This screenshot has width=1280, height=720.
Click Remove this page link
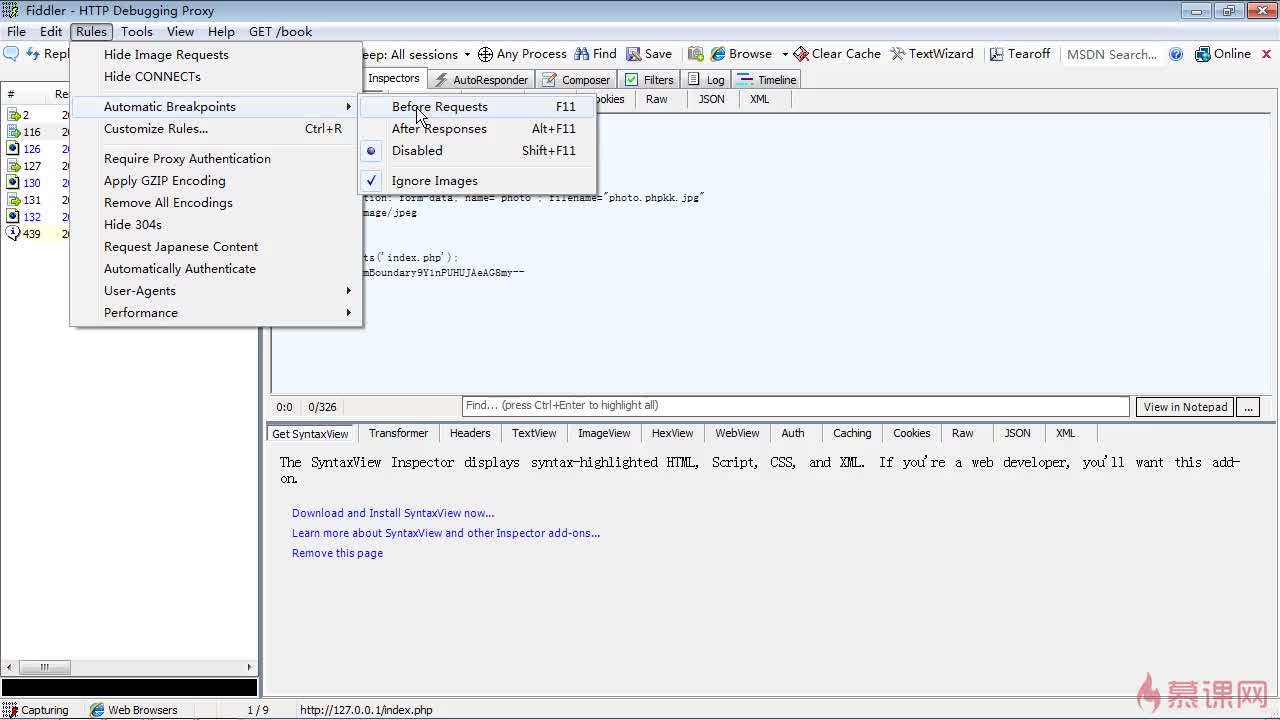click(337, 553)
